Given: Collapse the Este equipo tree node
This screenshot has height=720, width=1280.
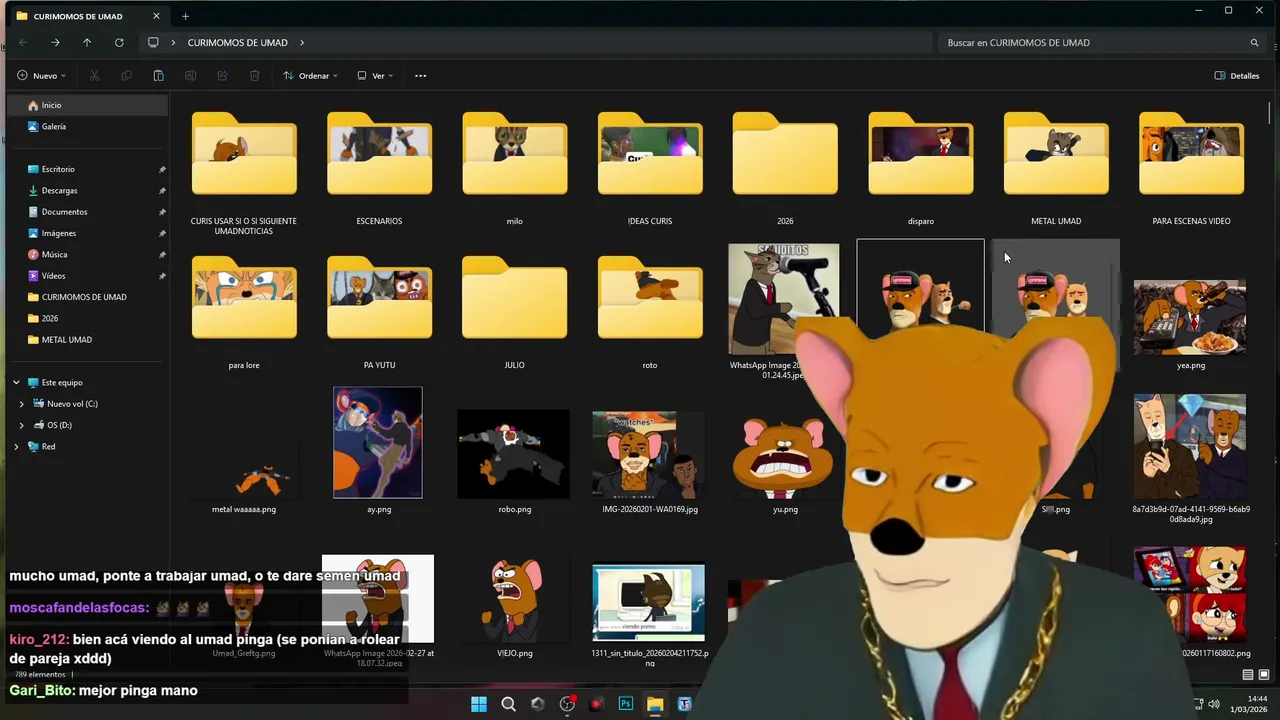Looking at the screenshot, I should point(16,383).
